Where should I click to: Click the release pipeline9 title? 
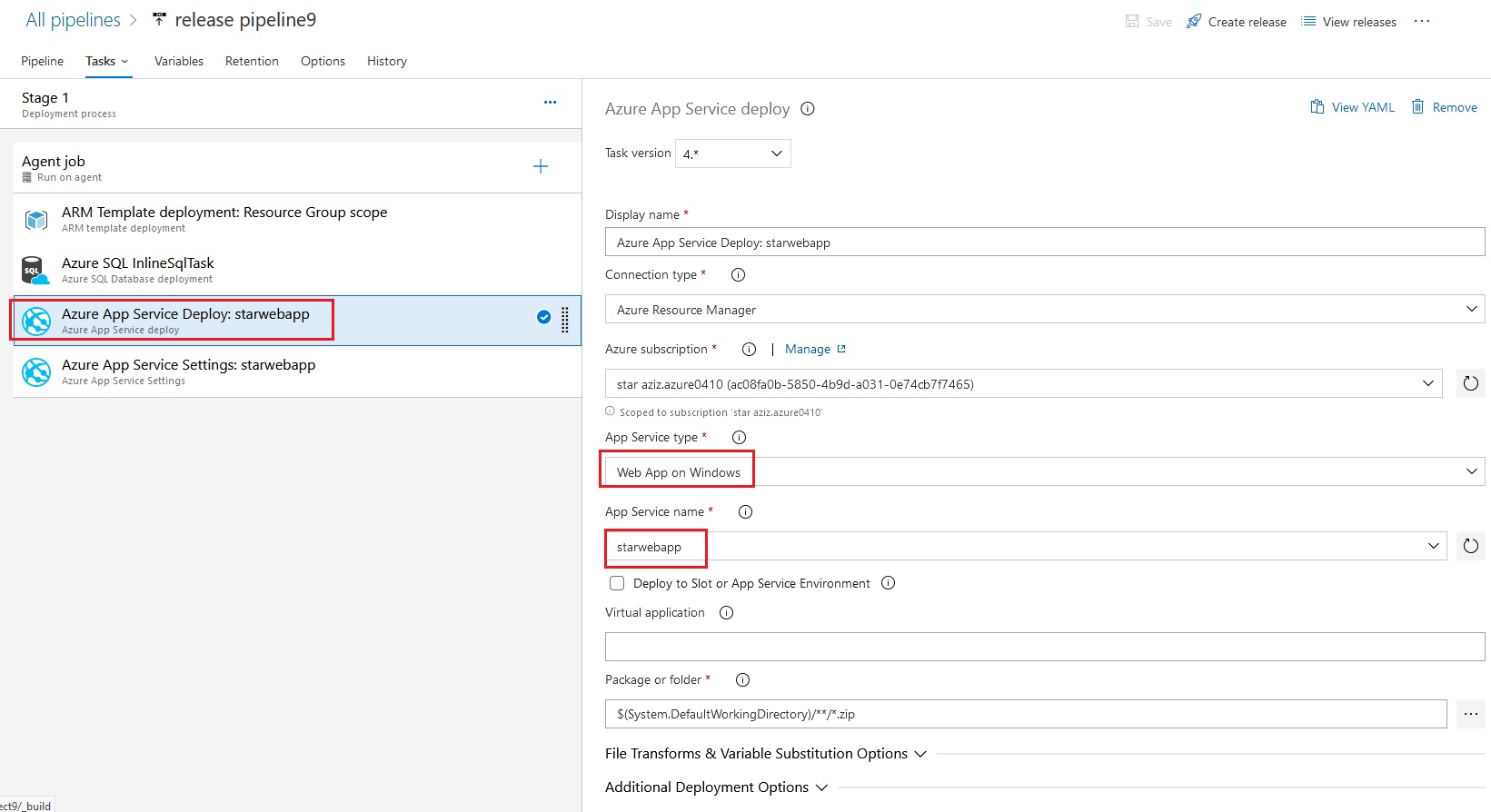point(245,20)
